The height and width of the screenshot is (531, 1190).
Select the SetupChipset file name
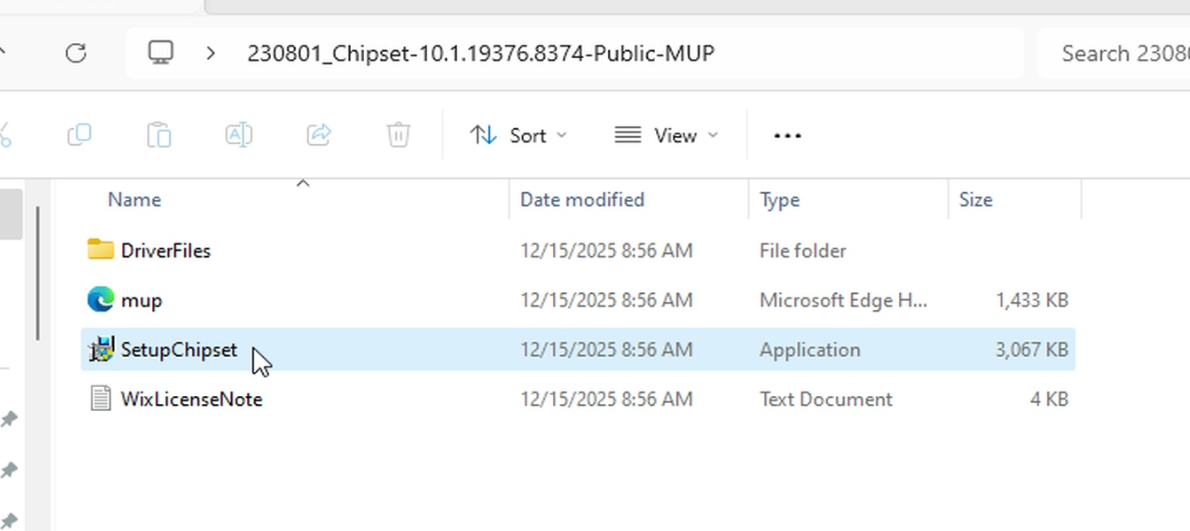tap(179, 350)
